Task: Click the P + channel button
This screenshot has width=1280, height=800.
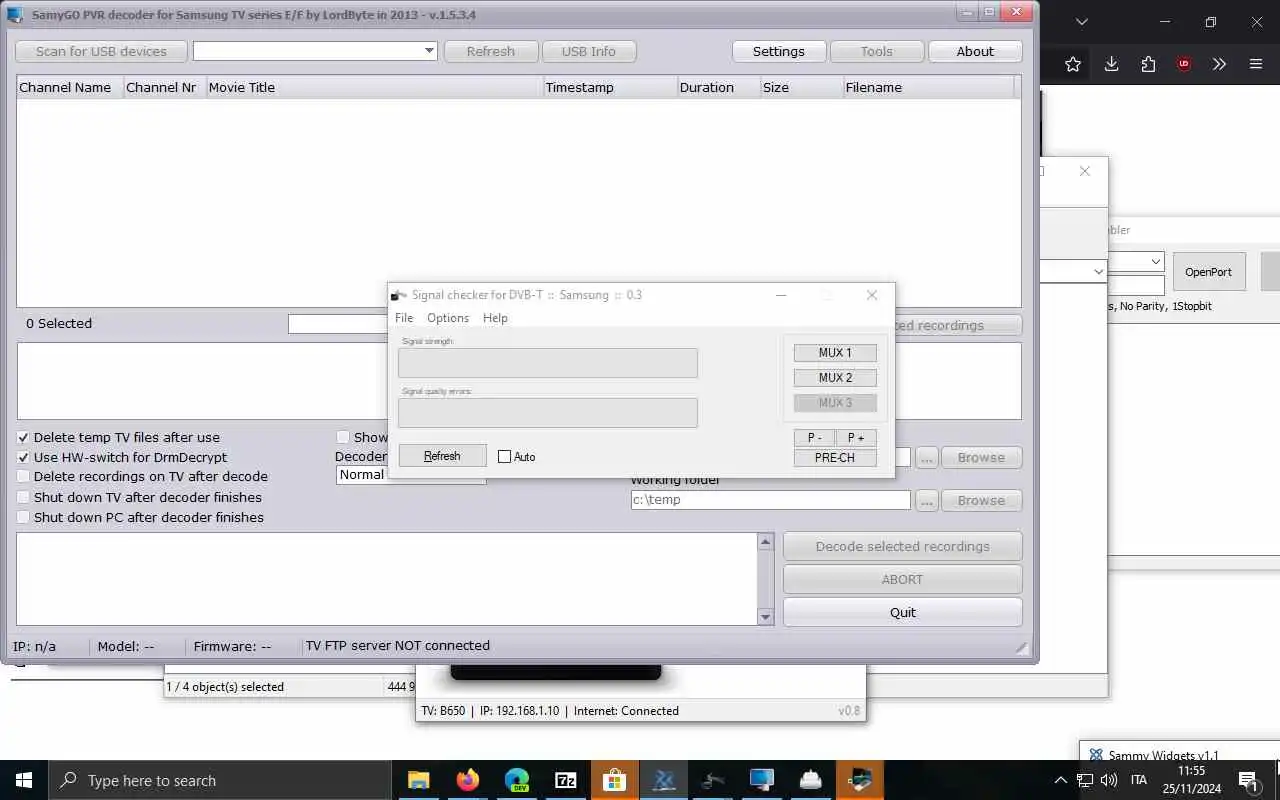Action: [856, 438]
